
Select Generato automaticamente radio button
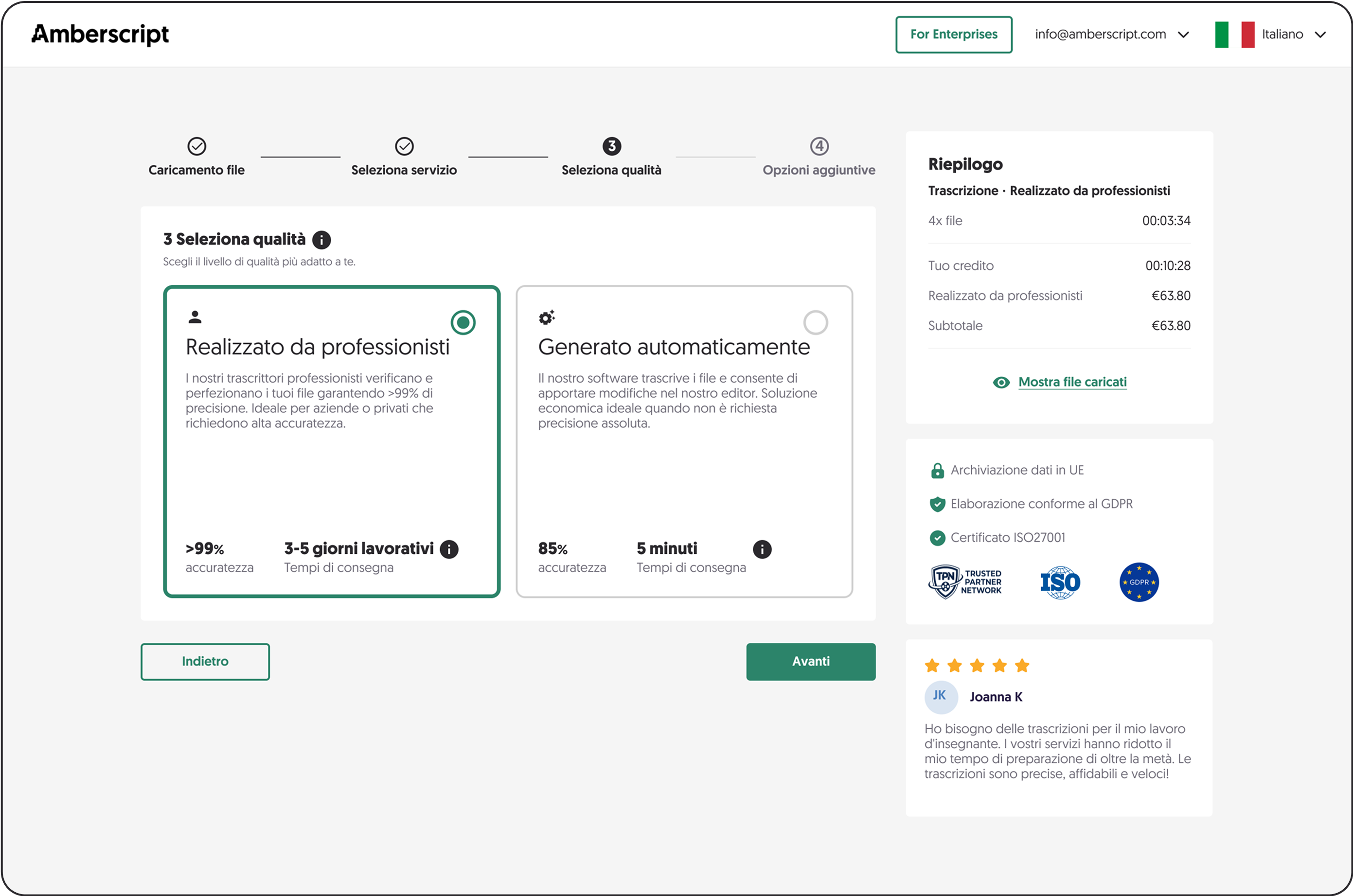pyautogui.click(x=815, y=323)
